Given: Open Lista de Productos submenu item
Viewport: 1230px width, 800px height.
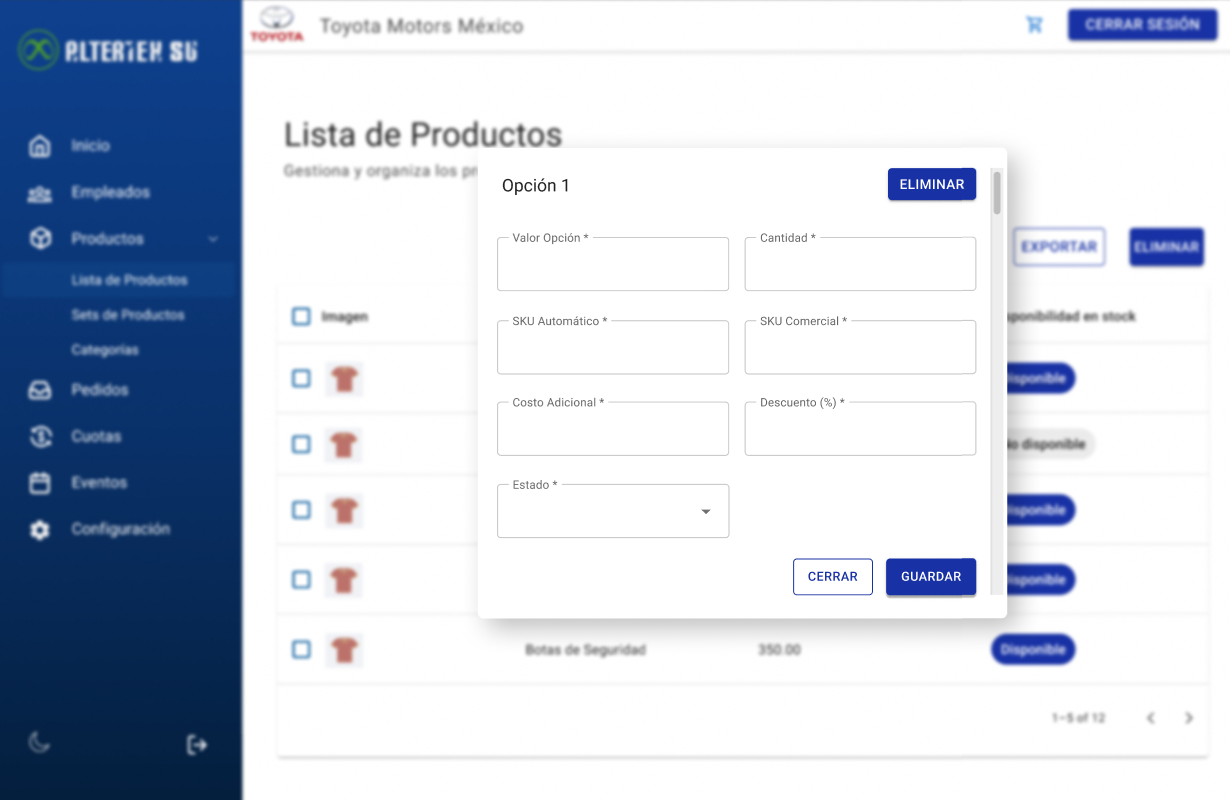Looking at the screenshot, I should [x=129, y=280].
